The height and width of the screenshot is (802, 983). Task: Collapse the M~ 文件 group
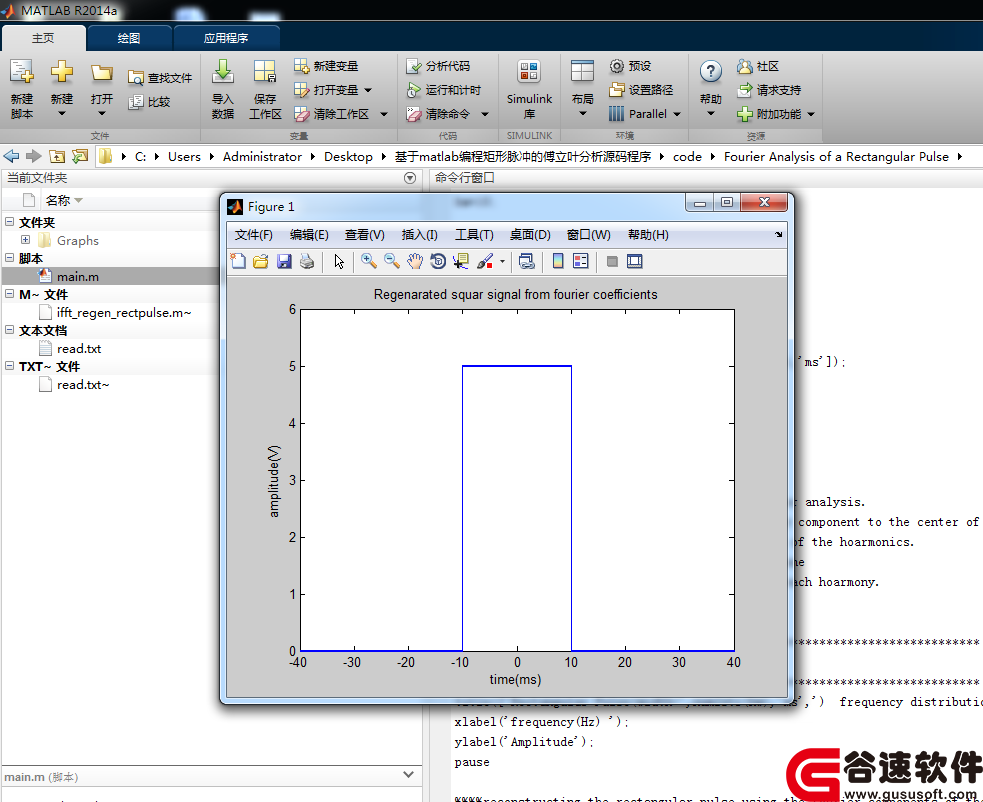pos(9,293)
